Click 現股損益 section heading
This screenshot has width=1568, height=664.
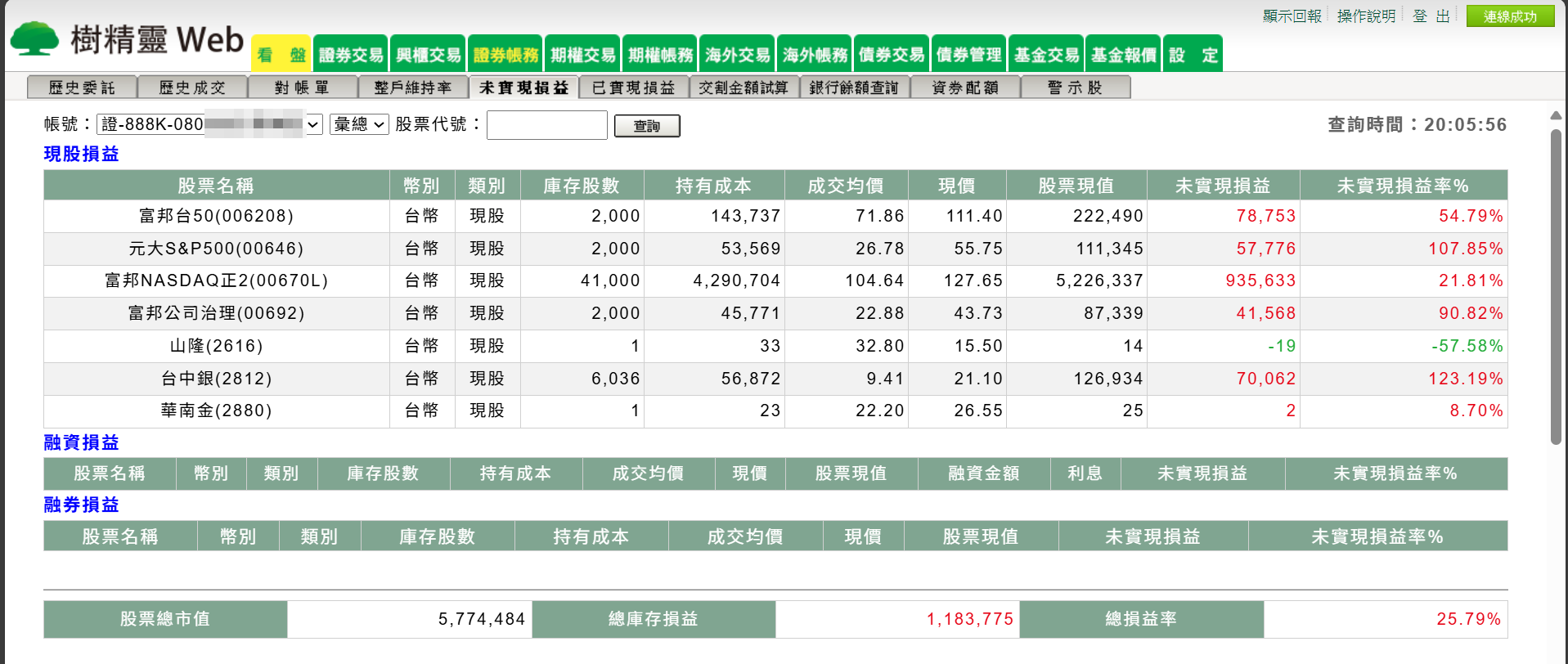[81, 154]
